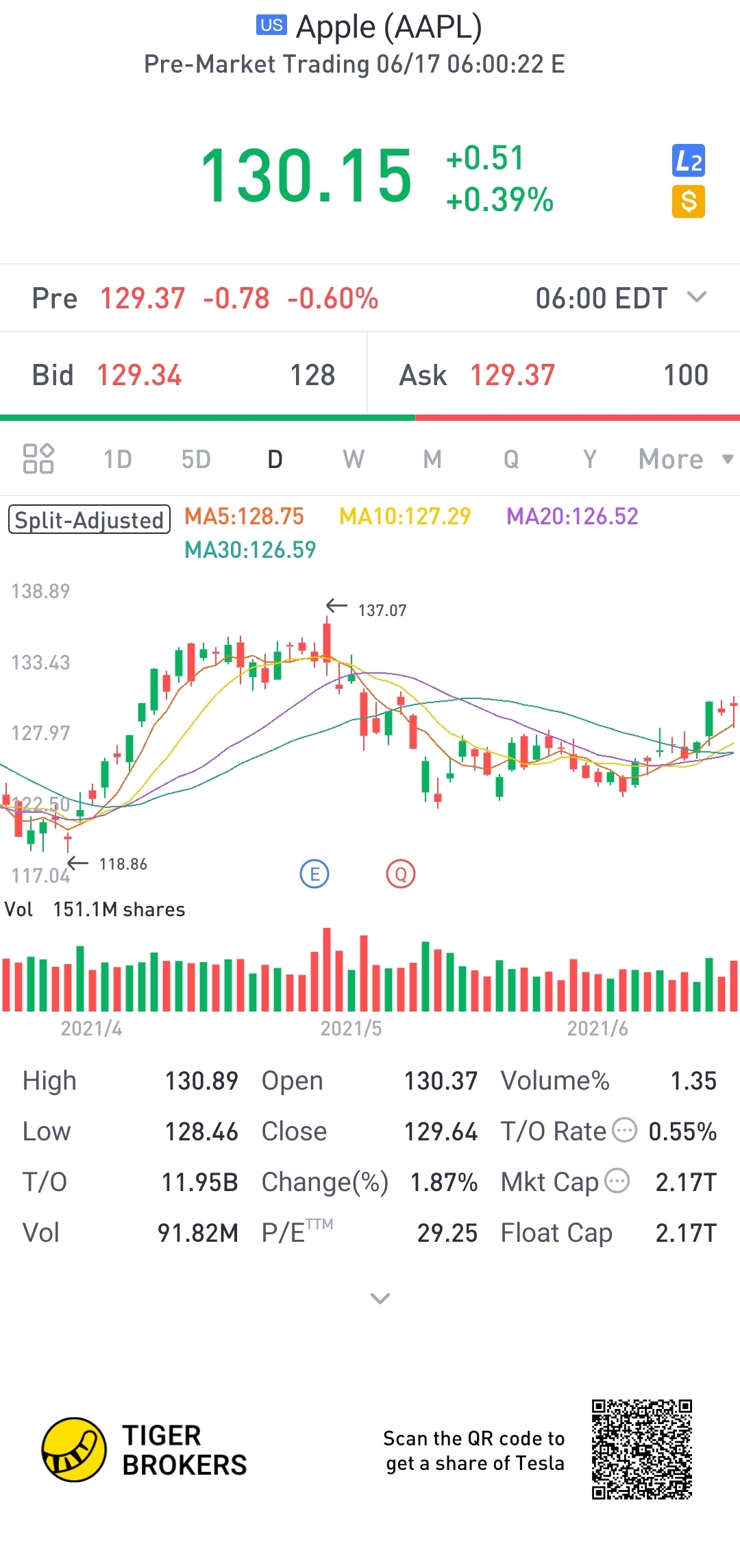Viewport: 740px width, 1568px height.
Task: Tap the main price 130.15
Action: tap(306, 176)
